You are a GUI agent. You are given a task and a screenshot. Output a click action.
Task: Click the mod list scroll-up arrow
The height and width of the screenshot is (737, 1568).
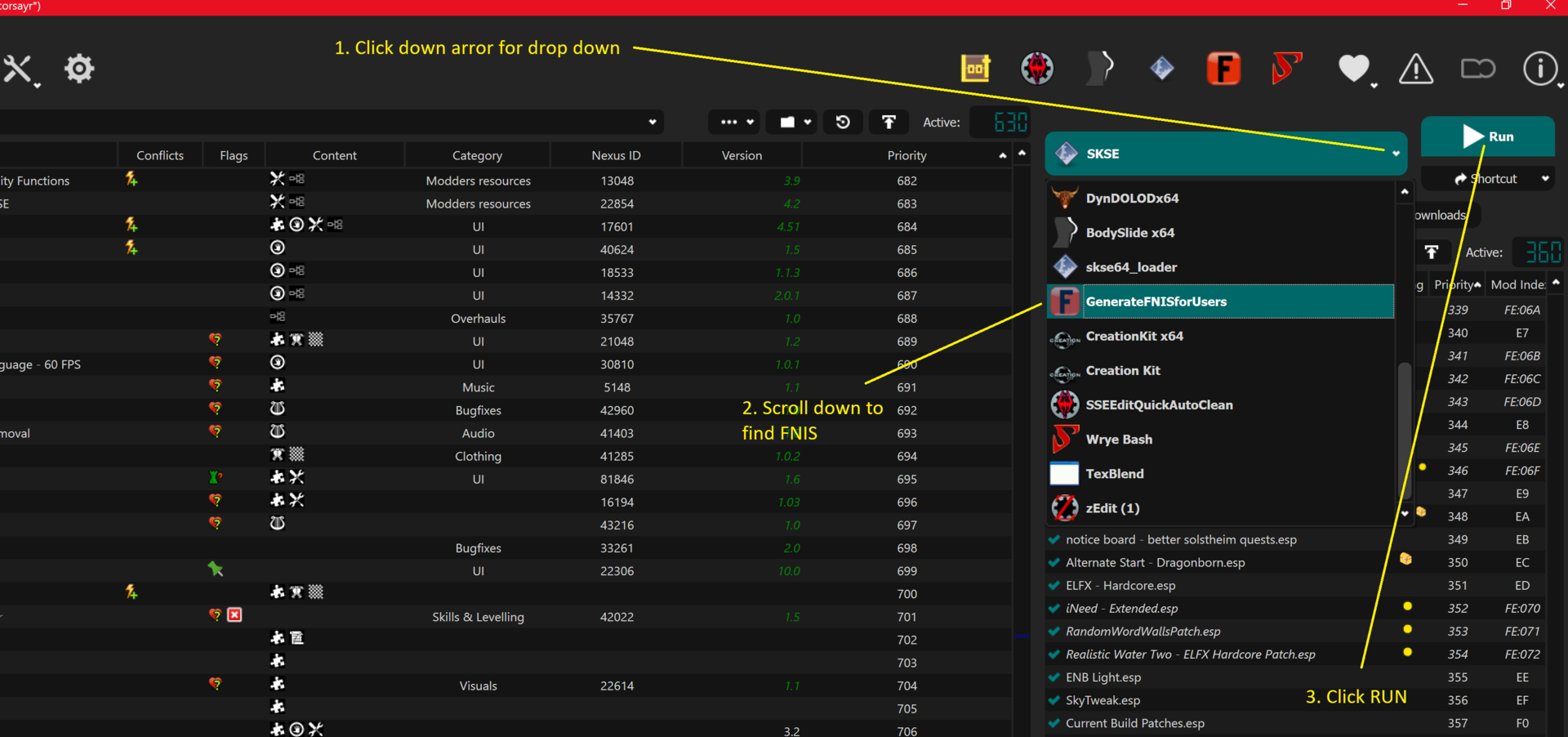click(1022, 153)
